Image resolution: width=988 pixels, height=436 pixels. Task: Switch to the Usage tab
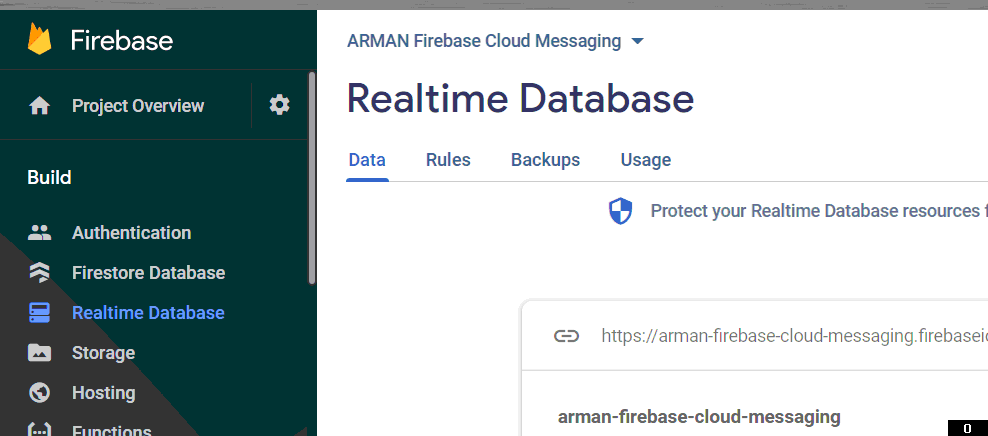[646, 160]
